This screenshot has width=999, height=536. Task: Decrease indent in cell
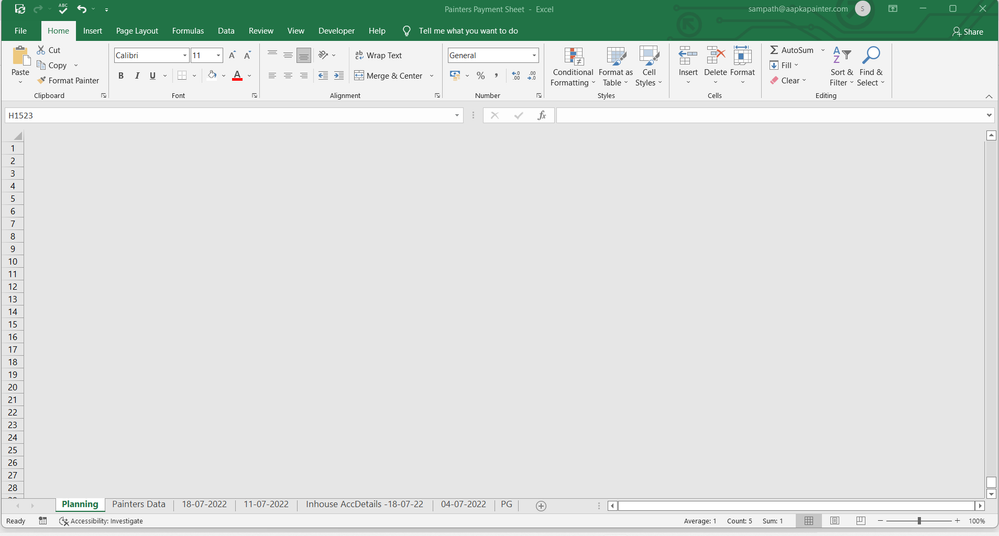click(323, 75)
